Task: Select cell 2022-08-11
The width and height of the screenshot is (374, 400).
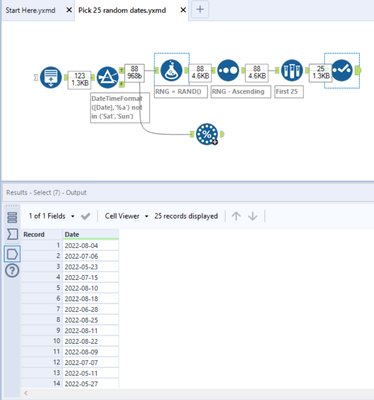Action: pos(91,331)
